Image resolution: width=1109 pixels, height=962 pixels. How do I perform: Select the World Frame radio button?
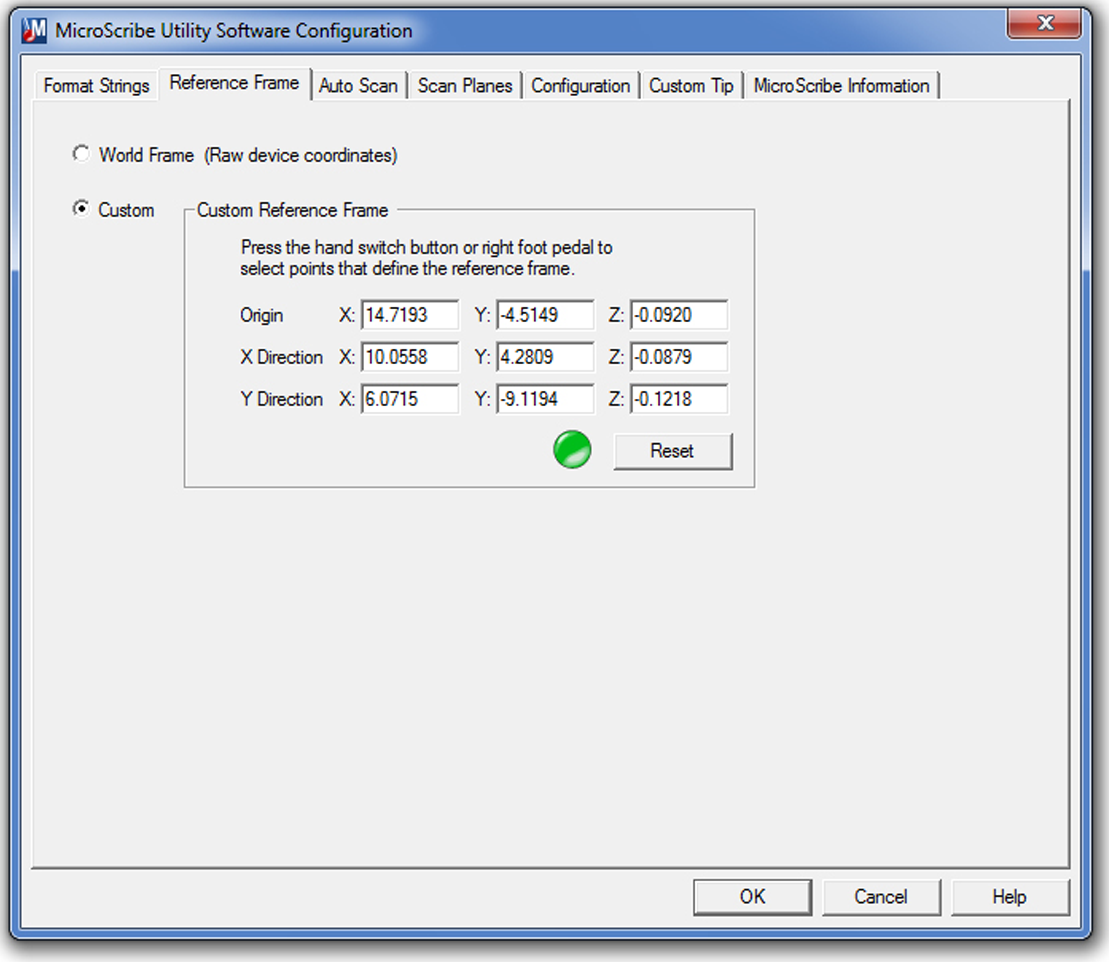tap(81, 153)
